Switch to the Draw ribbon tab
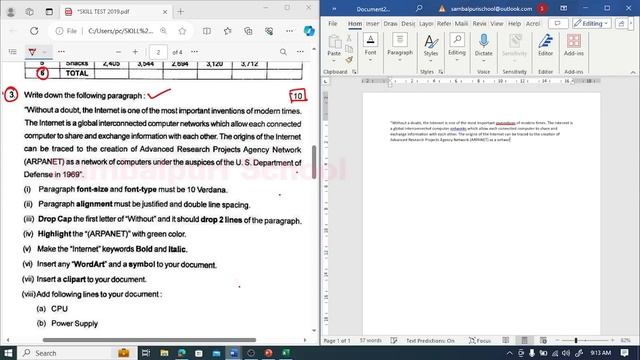Image resolution: width=640 pixels, height=360 pixels. click(x=391, y=24)
